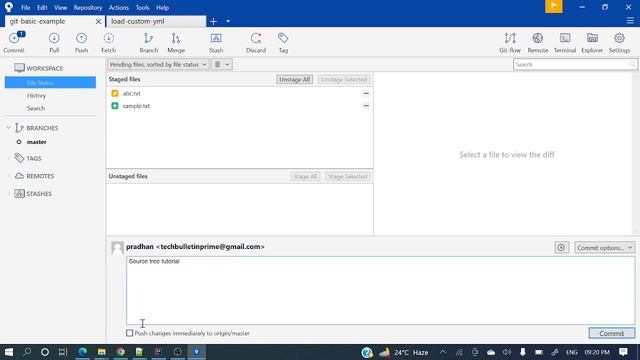Close the git-basic-example tab
640x360 pixels.
[98, 21]
